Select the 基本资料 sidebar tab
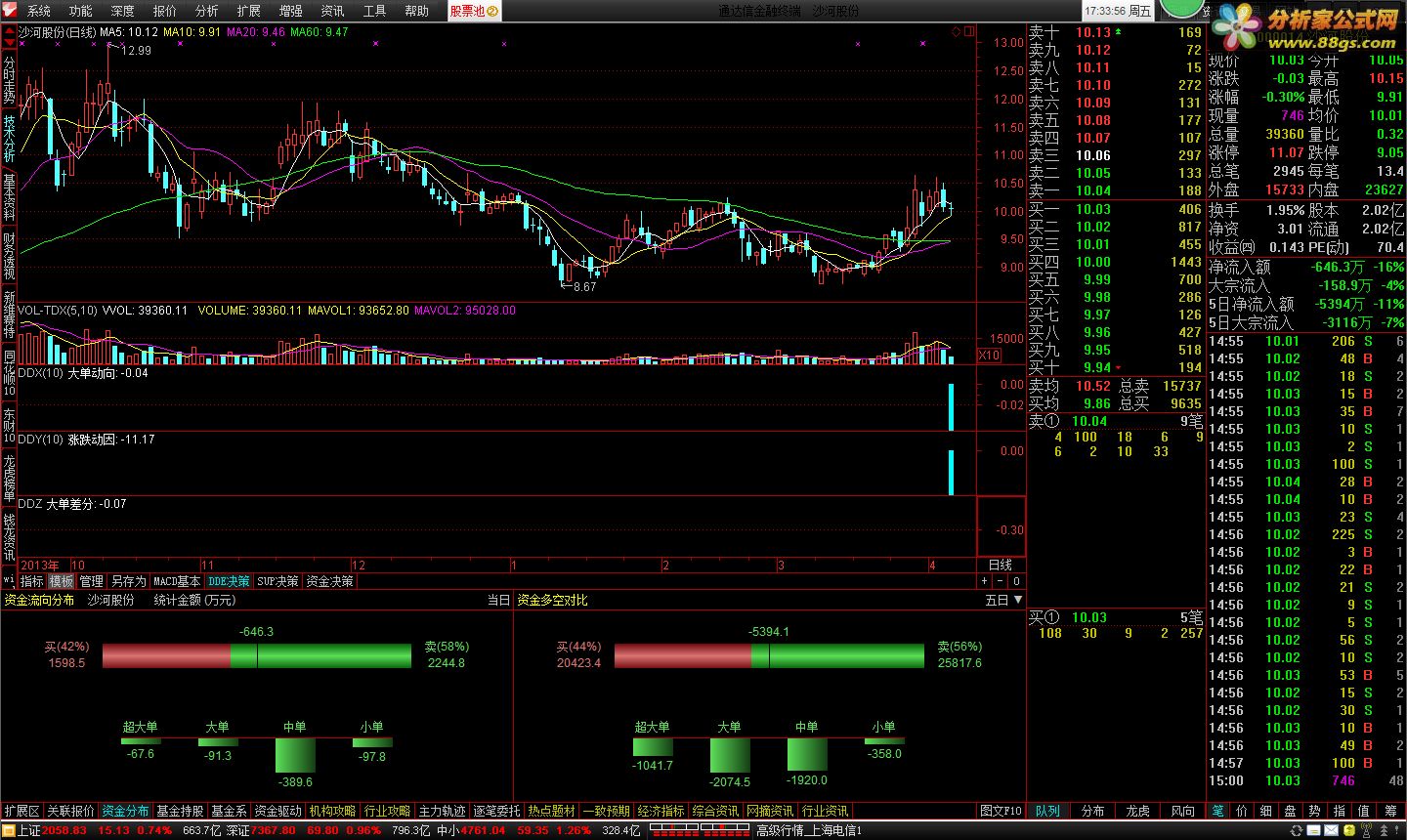The width and height of the screenshot is (1407, 840). point(9,198)
